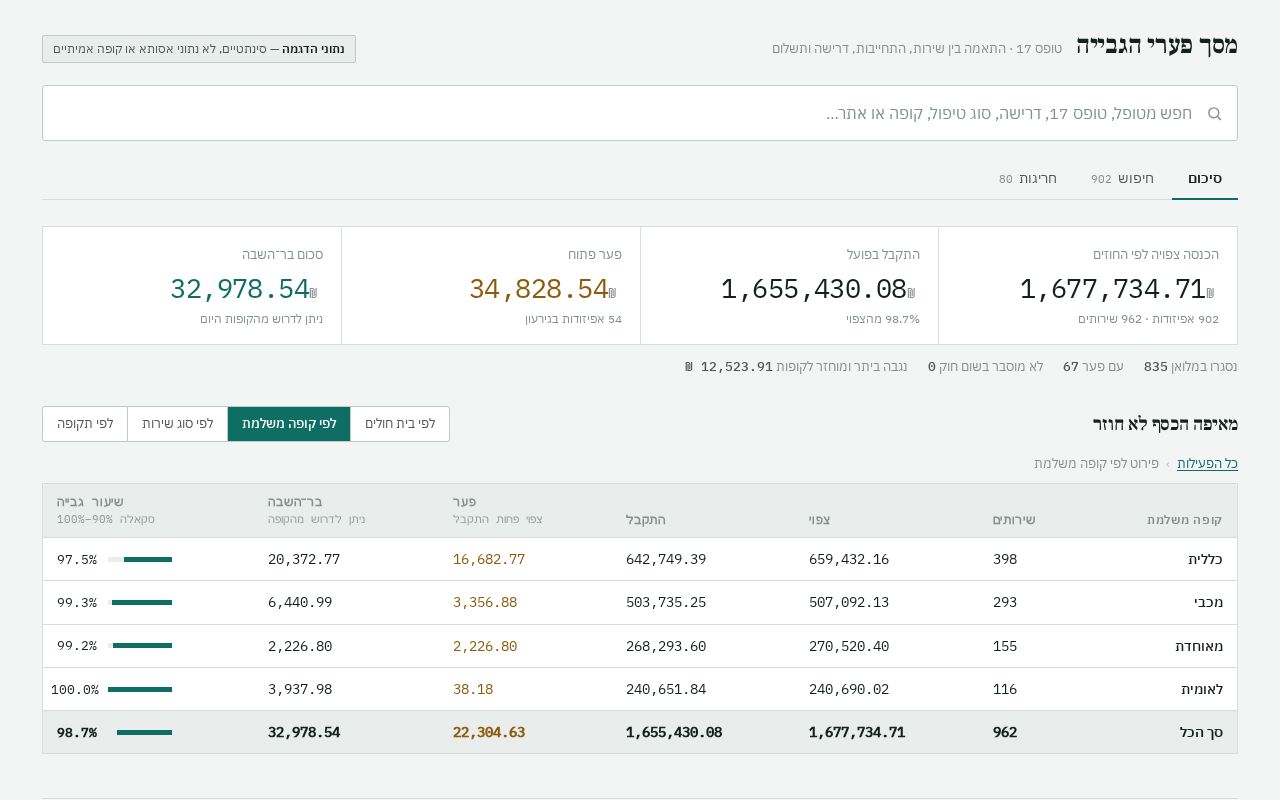This screenshot has height=800, width=1280.
Task: Click the gap value 16,682.77
Action: 489,559
